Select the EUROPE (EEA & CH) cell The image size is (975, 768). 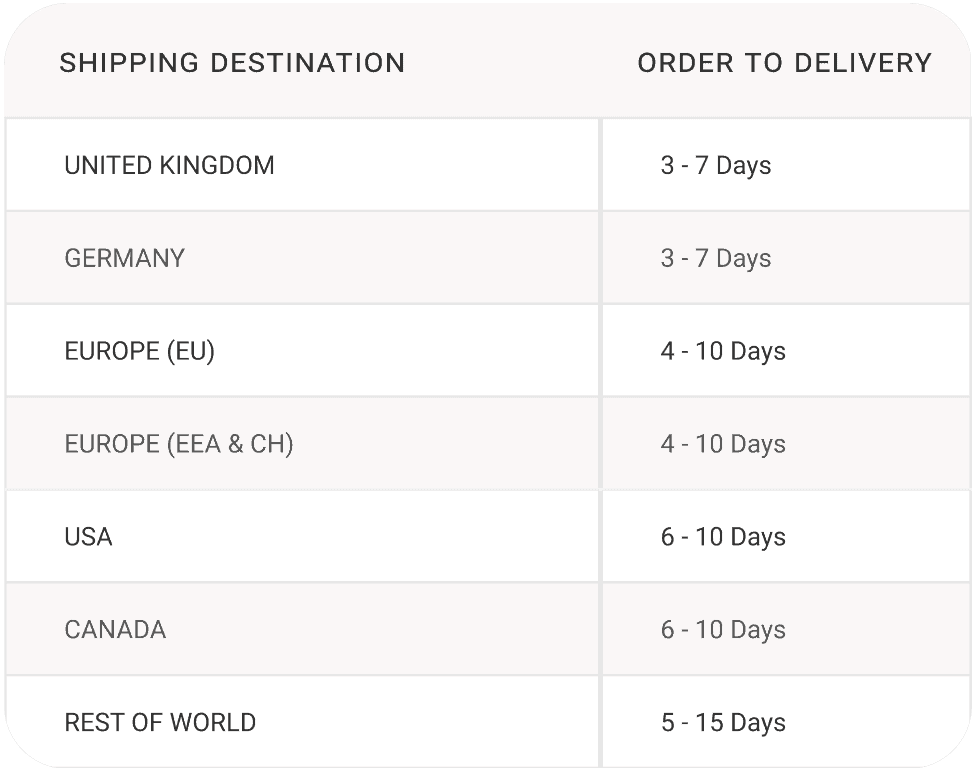302,443
